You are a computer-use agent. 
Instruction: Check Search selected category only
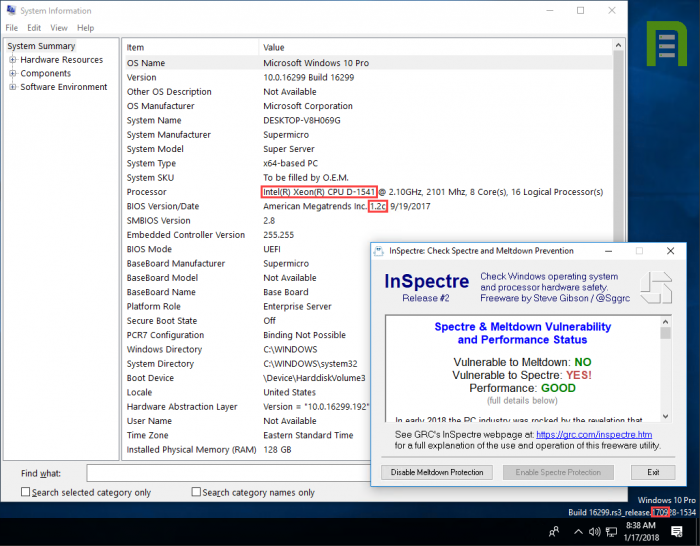coord(25,492)
